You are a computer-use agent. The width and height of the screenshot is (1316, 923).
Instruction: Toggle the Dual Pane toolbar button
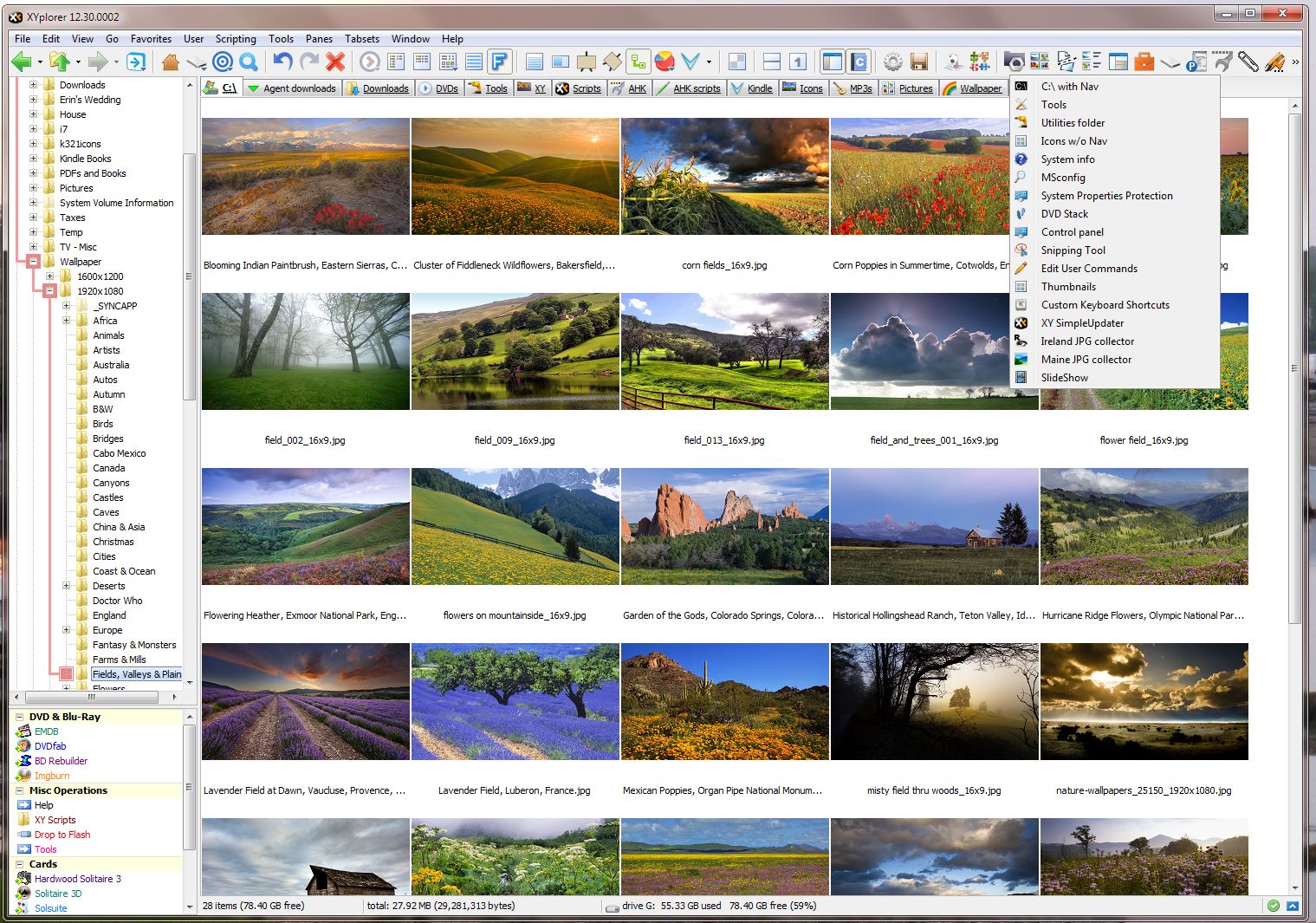point(772,62)
